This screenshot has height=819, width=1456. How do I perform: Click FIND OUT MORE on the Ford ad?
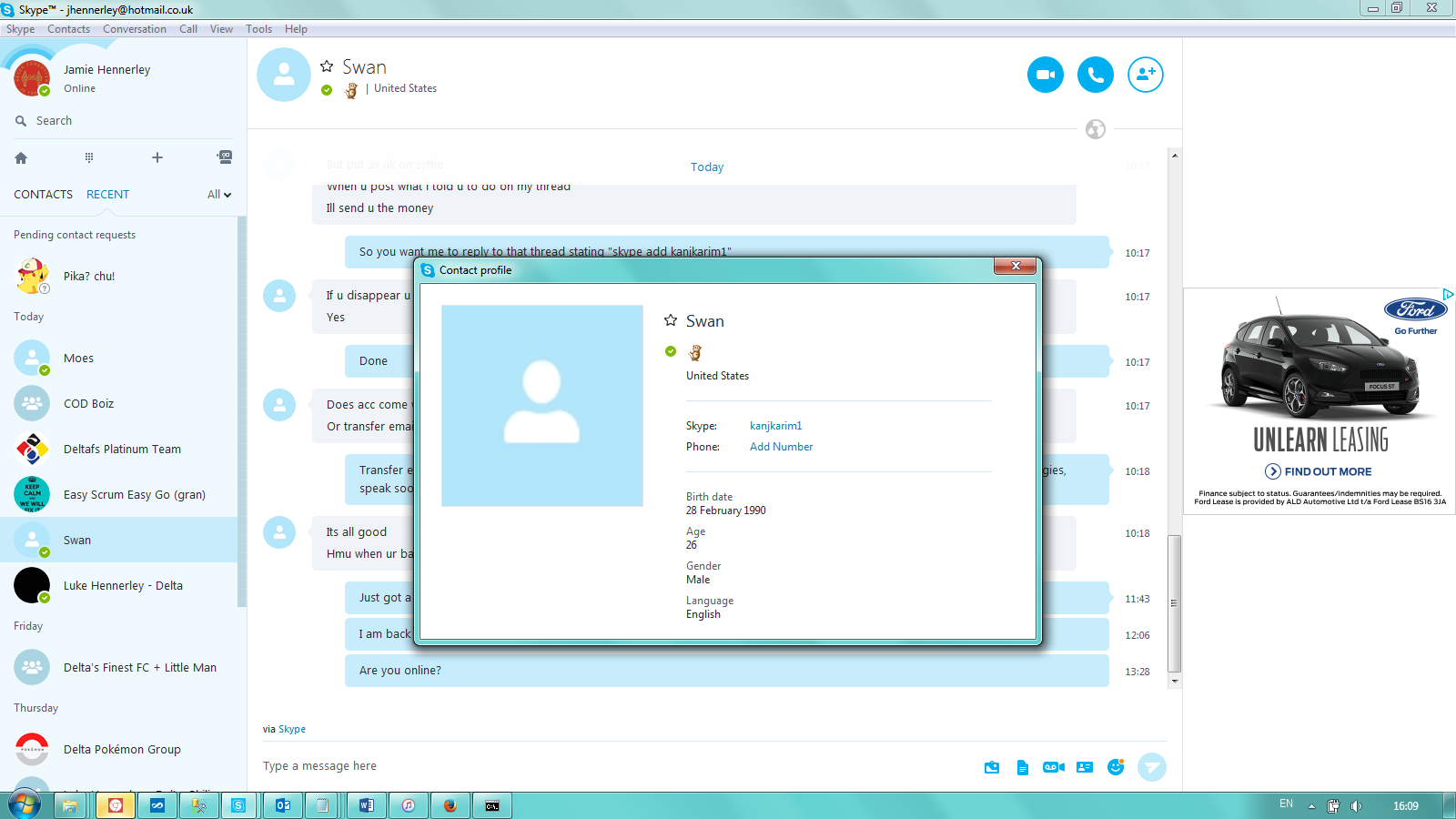(1319, 471)
